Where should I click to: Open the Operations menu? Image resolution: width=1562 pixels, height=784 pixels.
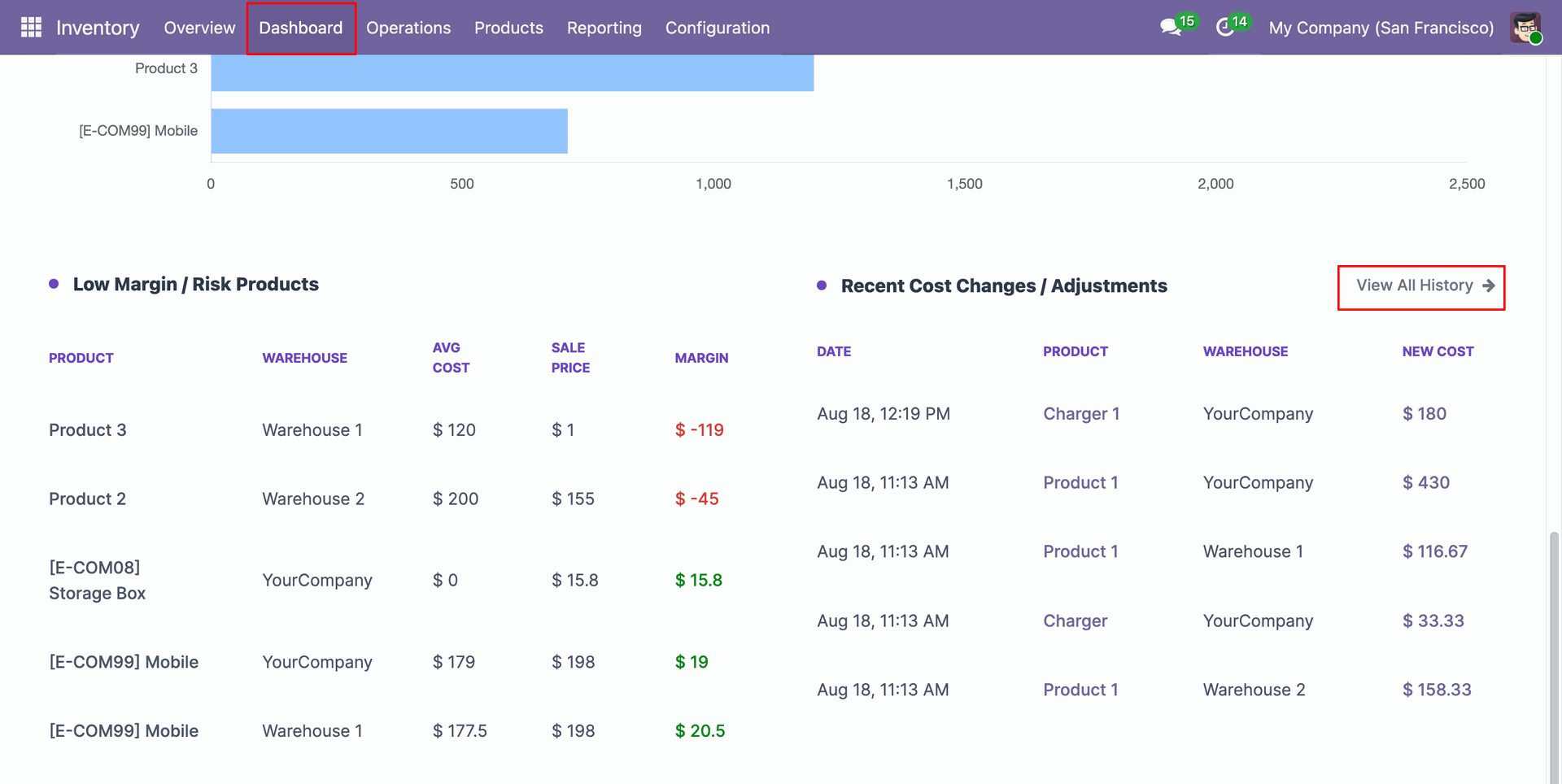[408, 28]
